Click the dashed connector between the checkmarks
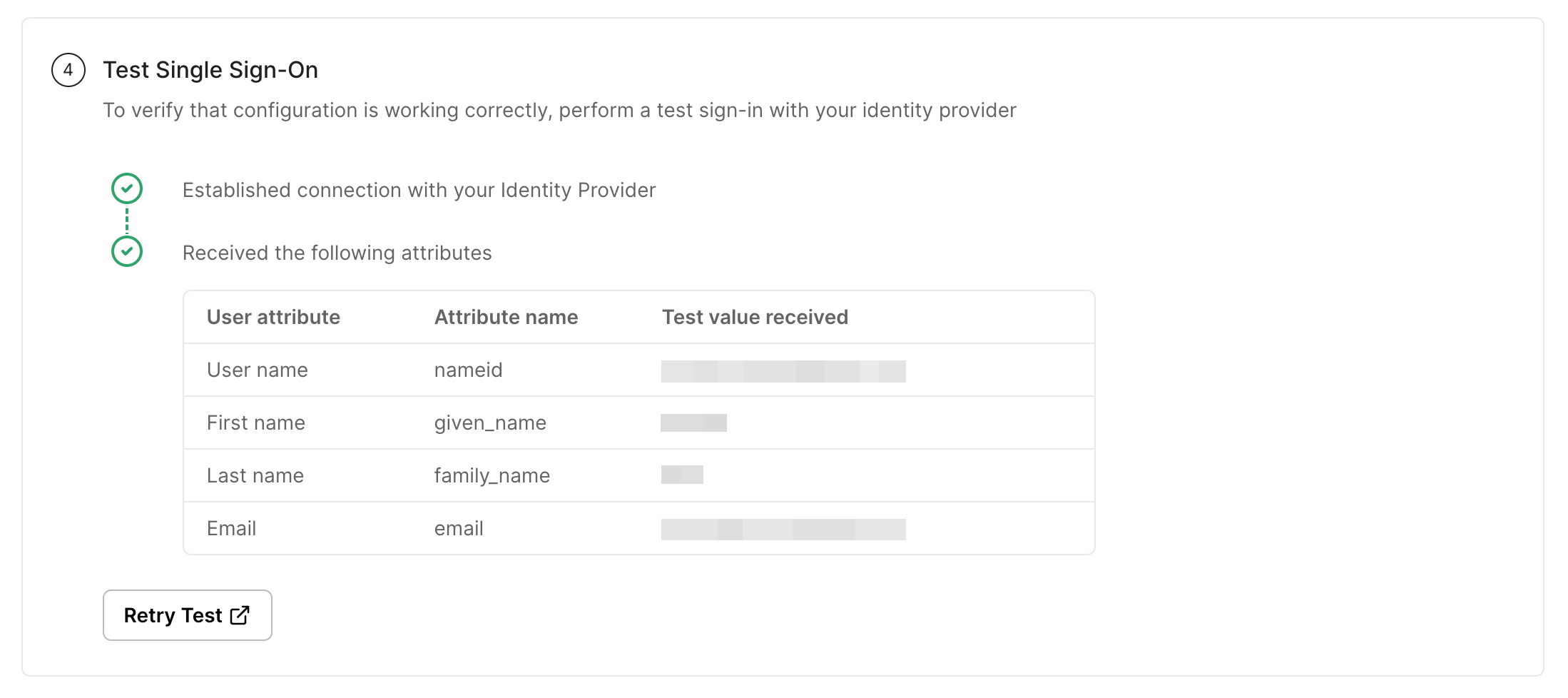 [x=127, y=221]
